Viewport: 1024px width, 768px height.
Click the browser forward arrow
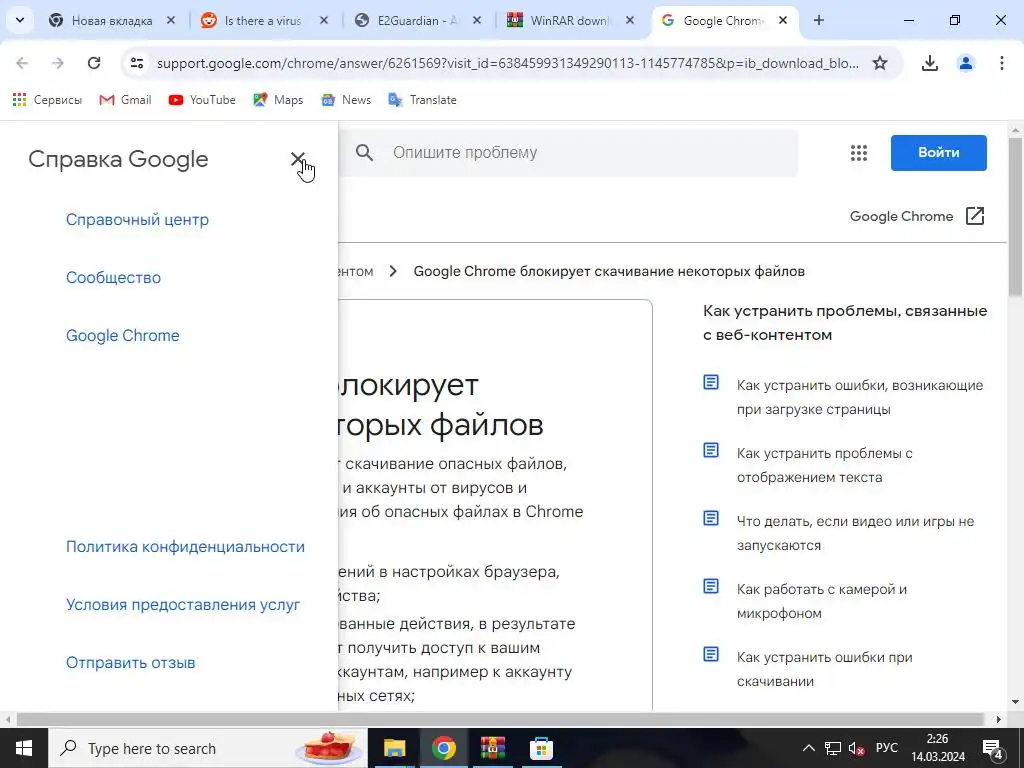(x=58, y=63)
